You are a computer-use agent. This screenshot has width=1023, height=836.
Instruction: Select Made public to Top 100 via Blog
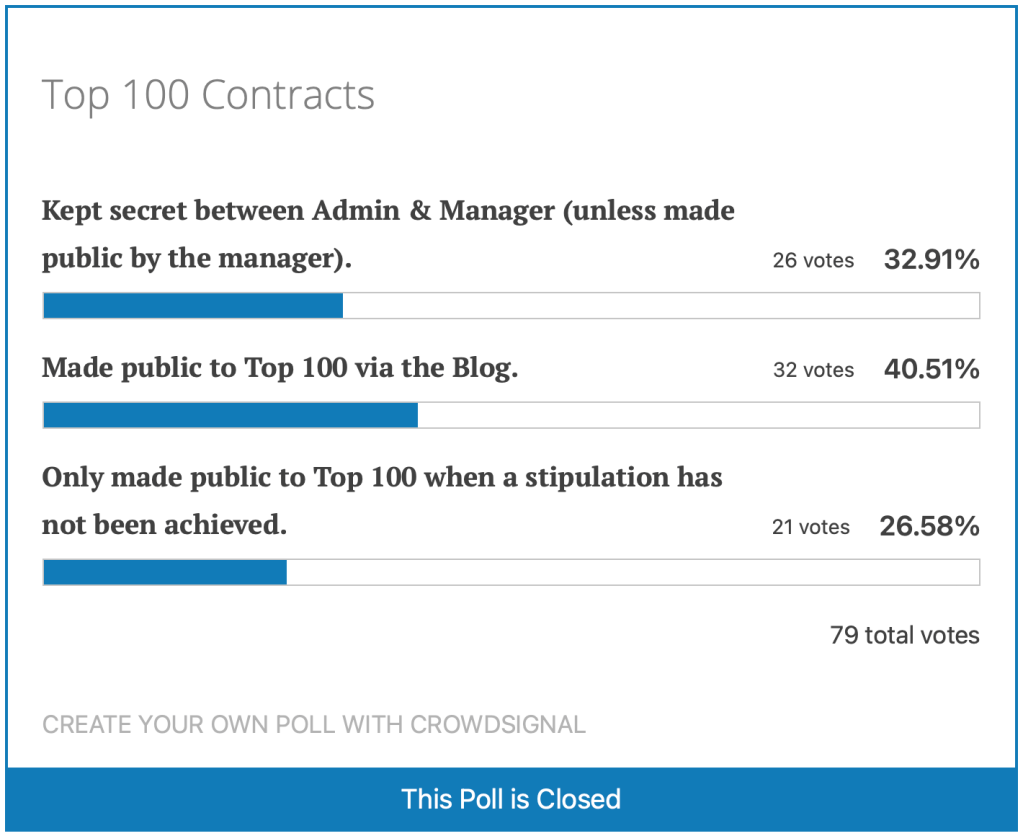280,369
